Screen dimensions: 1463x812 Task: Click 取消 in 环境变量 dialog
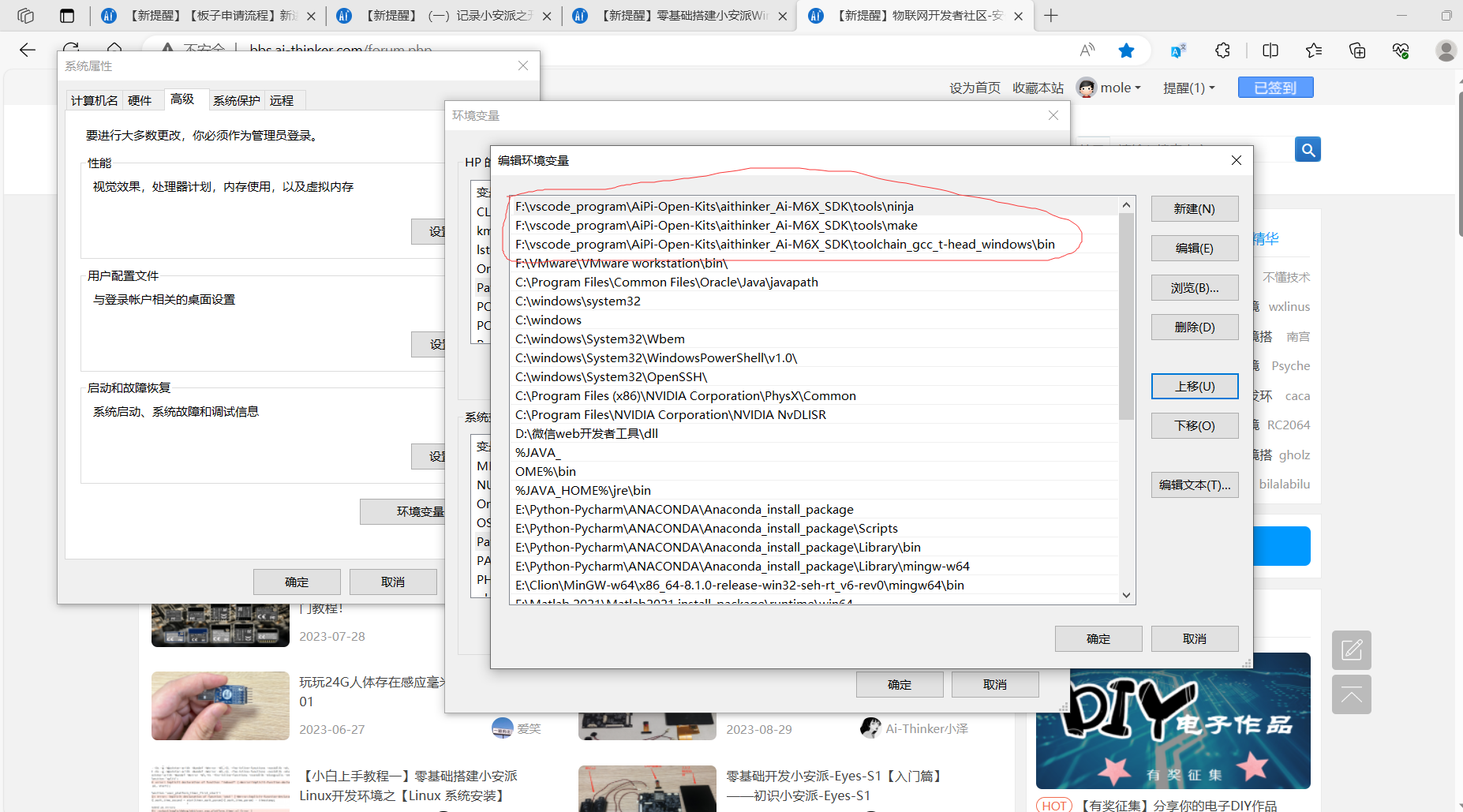point(995,684)
